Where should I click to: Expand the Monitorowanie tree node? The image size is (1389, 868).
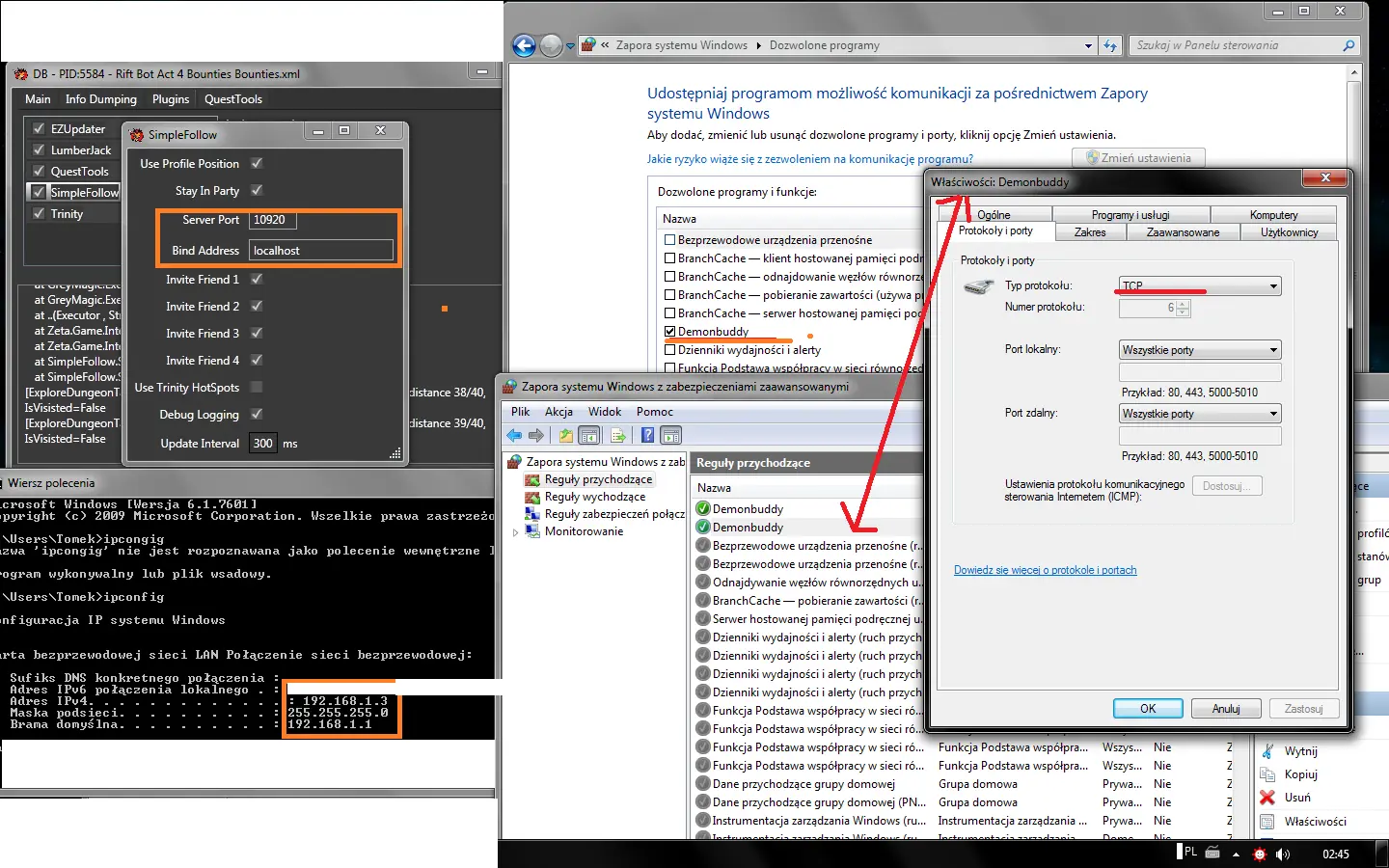[516, 531]
